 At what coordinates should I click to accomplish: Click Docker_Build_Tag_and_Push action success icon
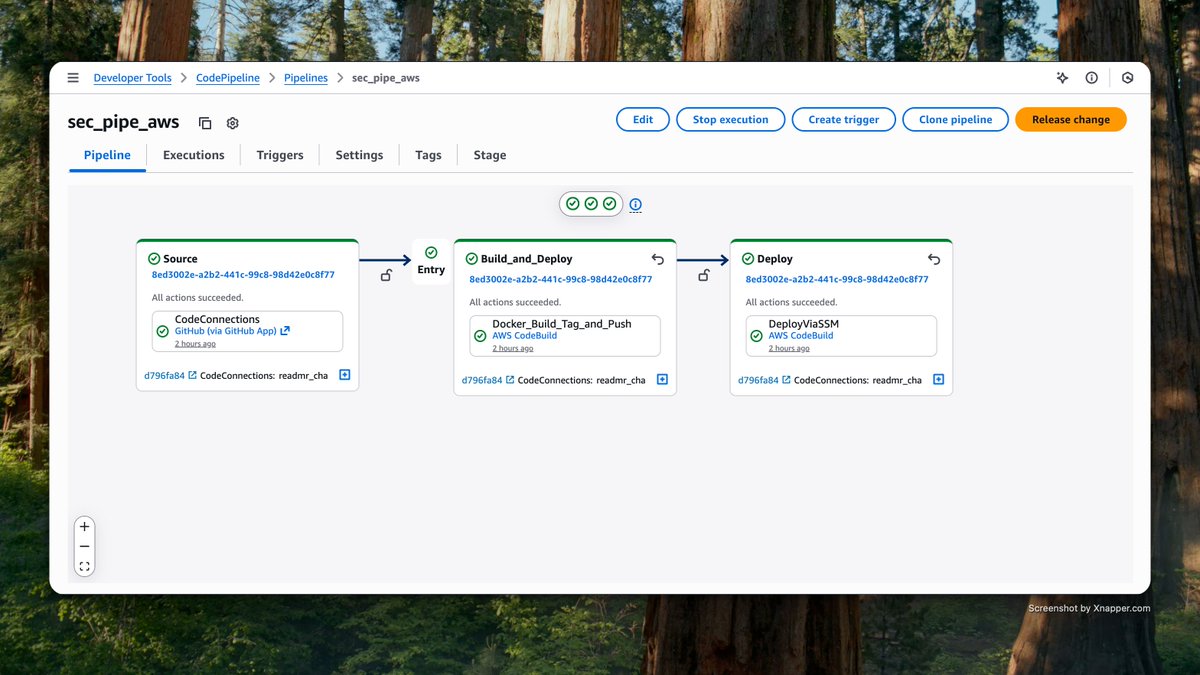[480, 336]
